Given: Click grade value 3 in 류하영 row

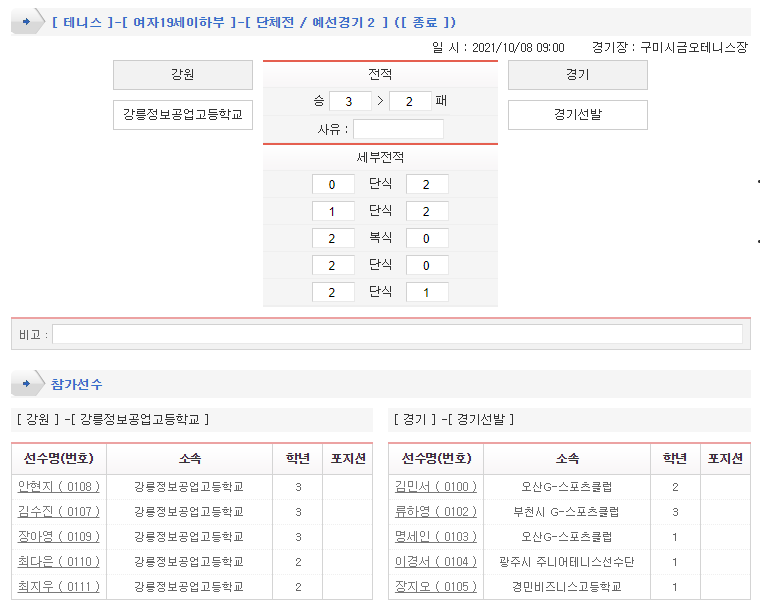Looking at the screenshot, I should tap(675, 512).
